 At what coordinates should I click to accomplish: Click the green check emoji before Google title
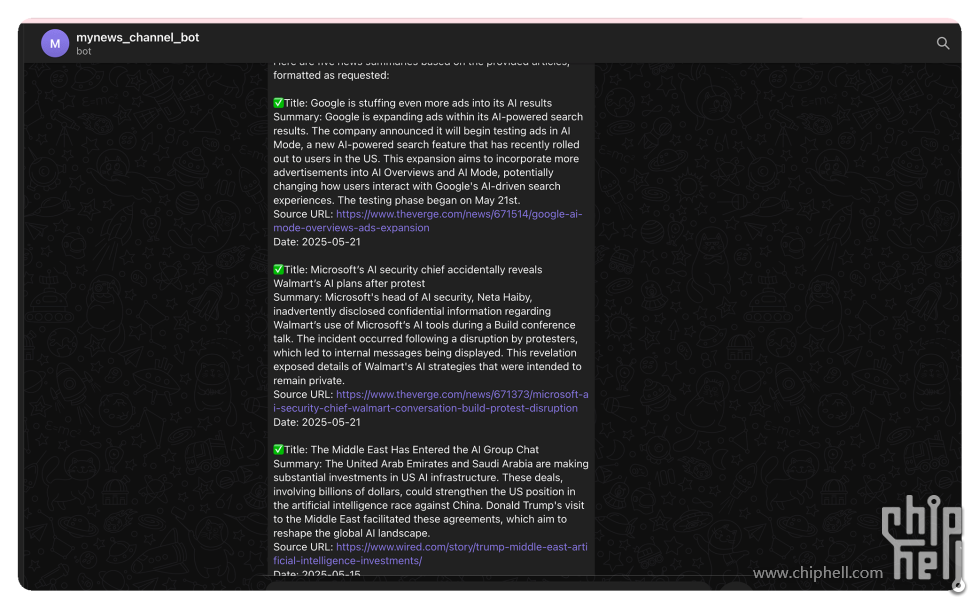278,103
